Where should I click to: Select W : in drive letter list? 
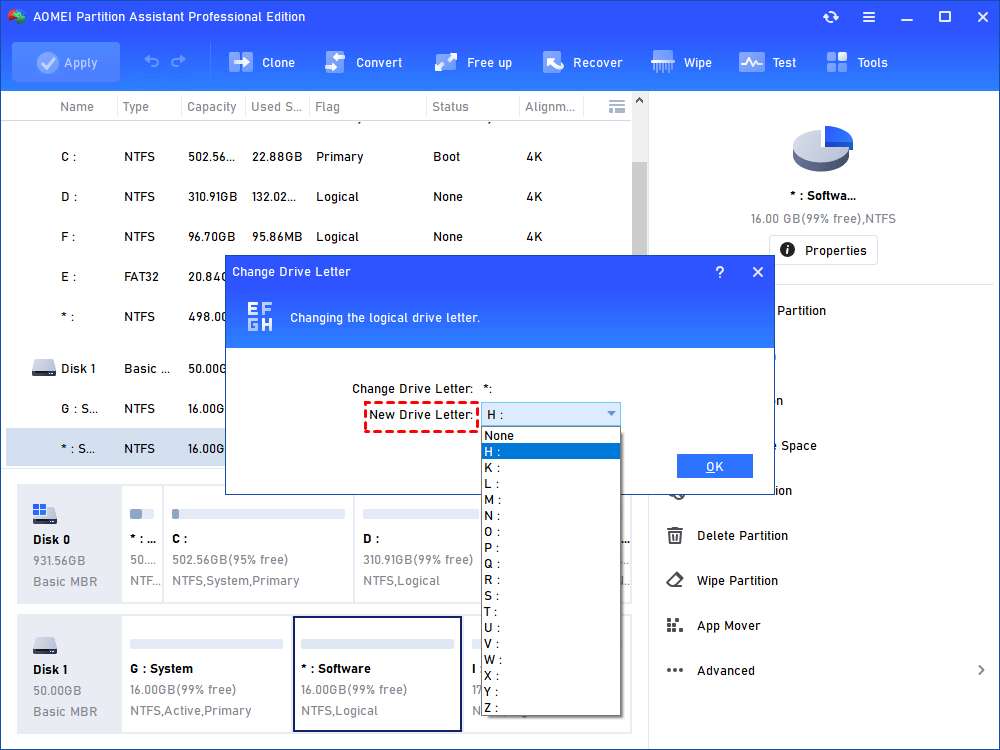[551, 659]
